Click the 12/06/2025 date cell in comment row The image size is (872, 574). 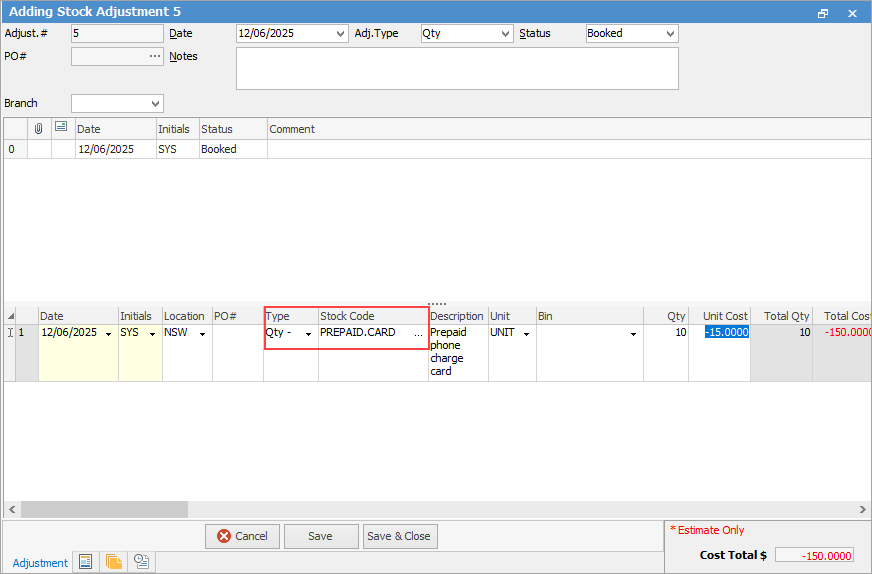point(116,149)
